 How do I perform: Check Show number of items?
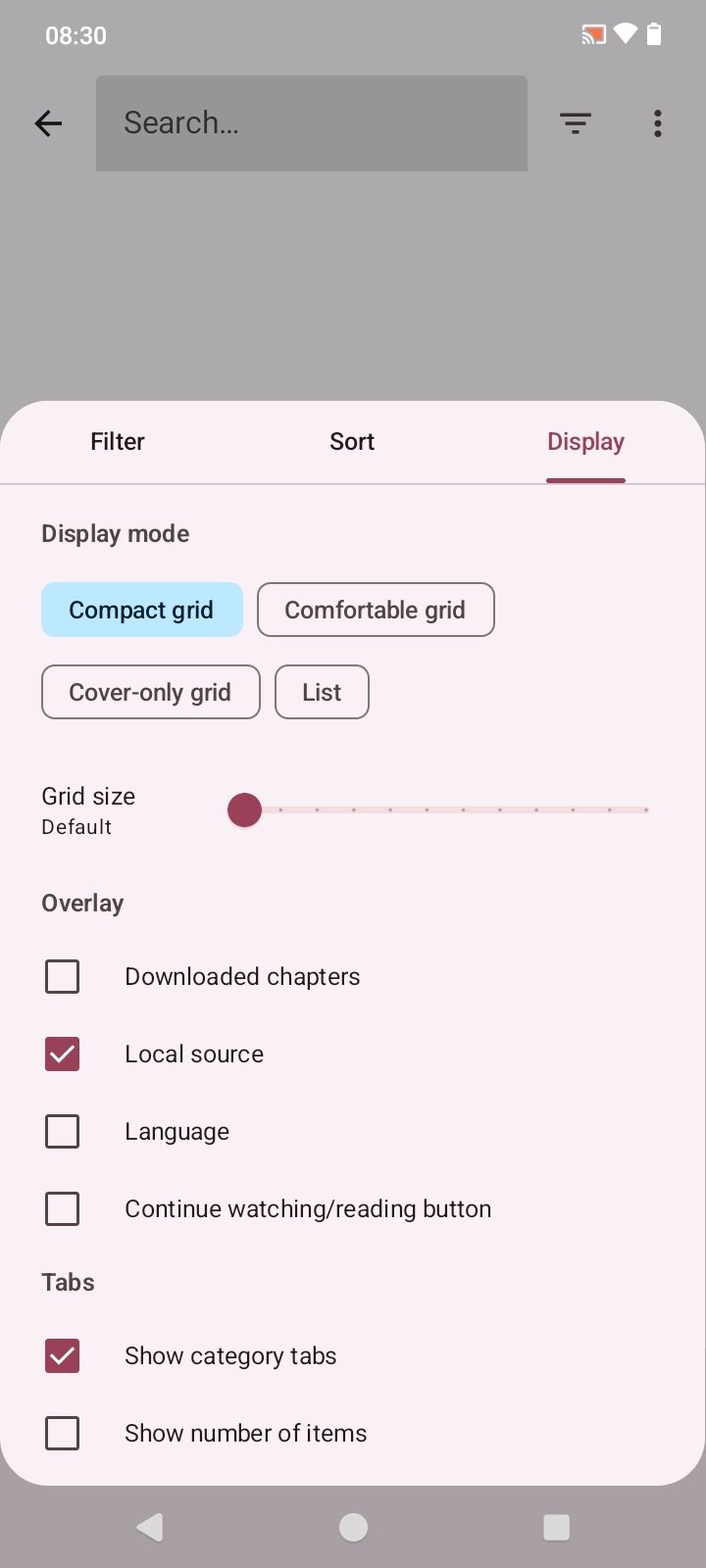coord(63,1434)
